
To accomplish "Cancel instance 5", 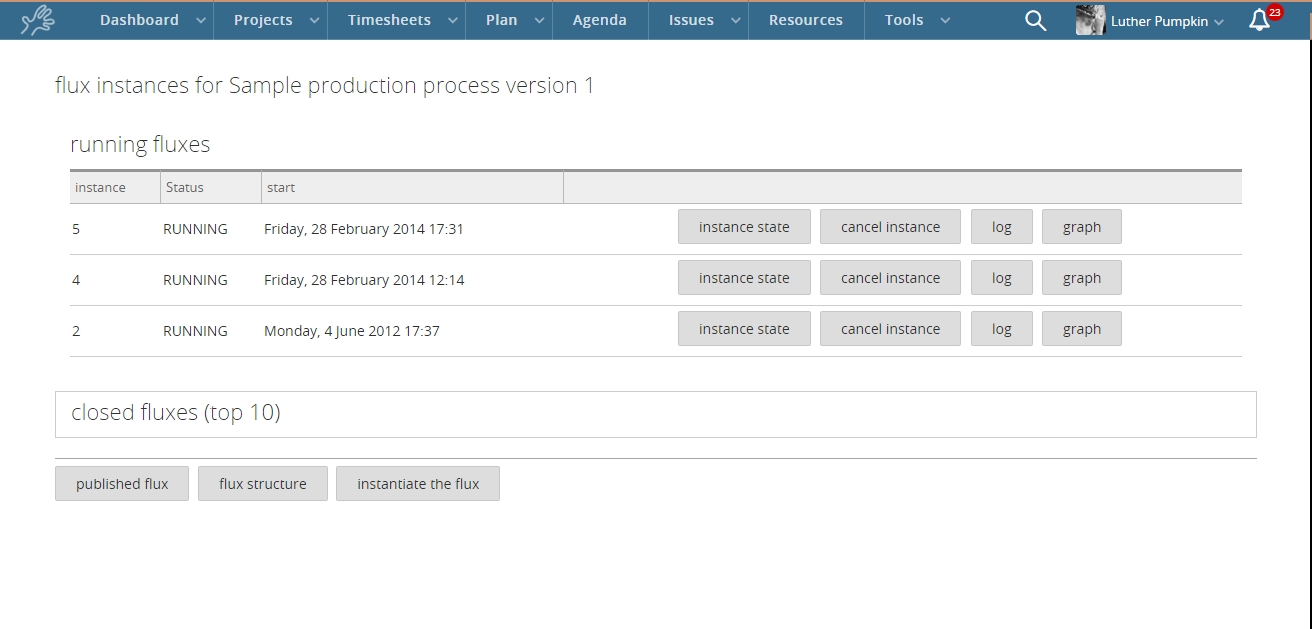I will (x=890, y=227).
